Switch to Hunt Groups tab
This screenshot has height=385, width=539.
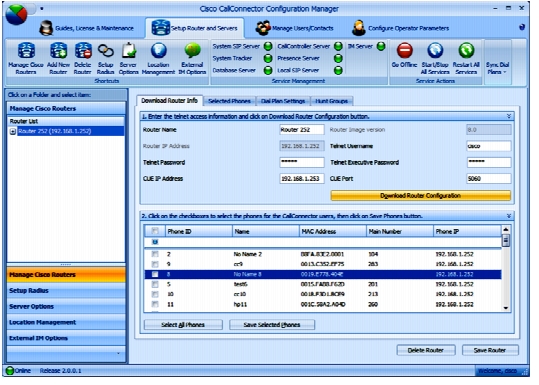click(331, 101)
